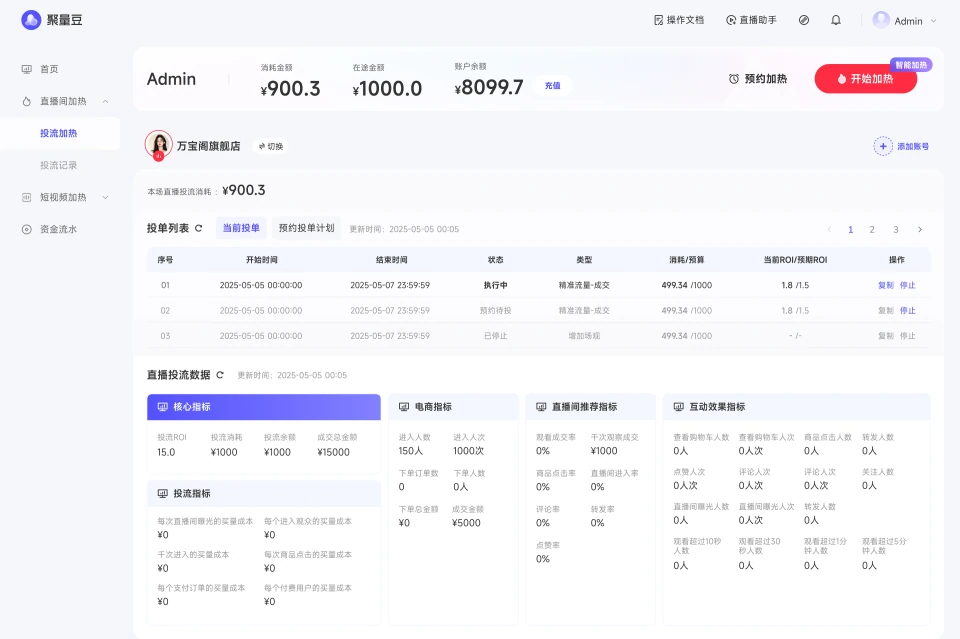Click the 互动效果指标 header icon
The height and width of the screenshot is (639, 960).
[x=678, y=406]
